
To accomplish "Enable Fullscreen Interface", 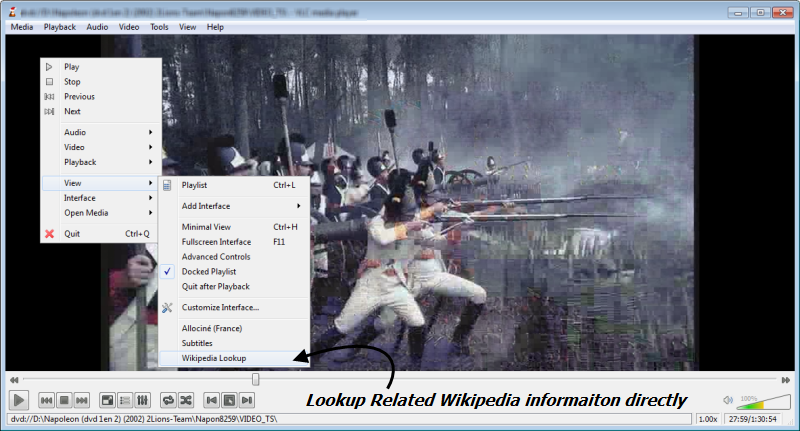I will tap(234, 242).
